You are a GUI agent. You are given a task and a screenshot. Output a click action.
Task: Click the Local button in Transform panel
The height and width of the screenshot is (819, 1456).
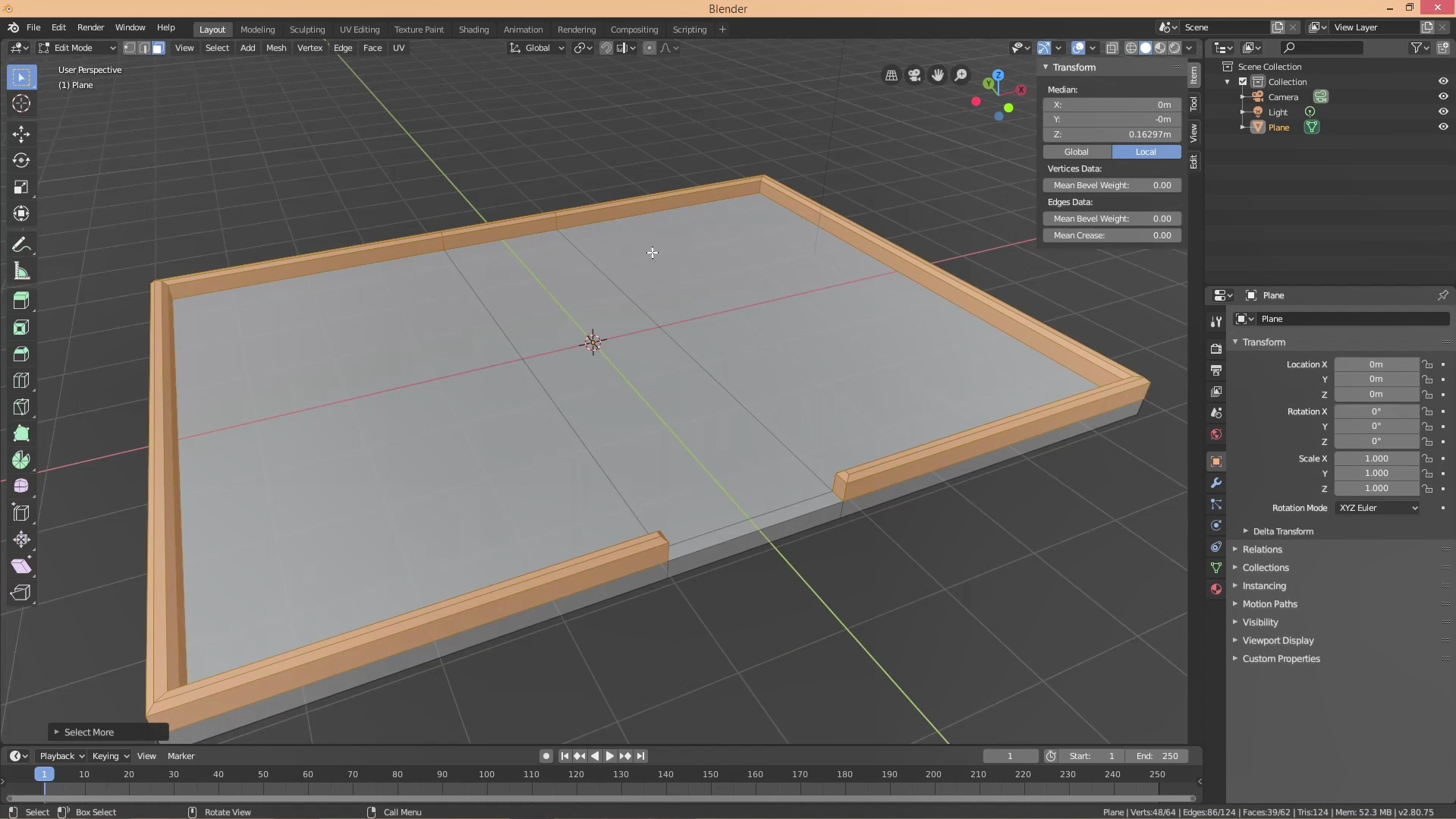[x=1146, y=152]
